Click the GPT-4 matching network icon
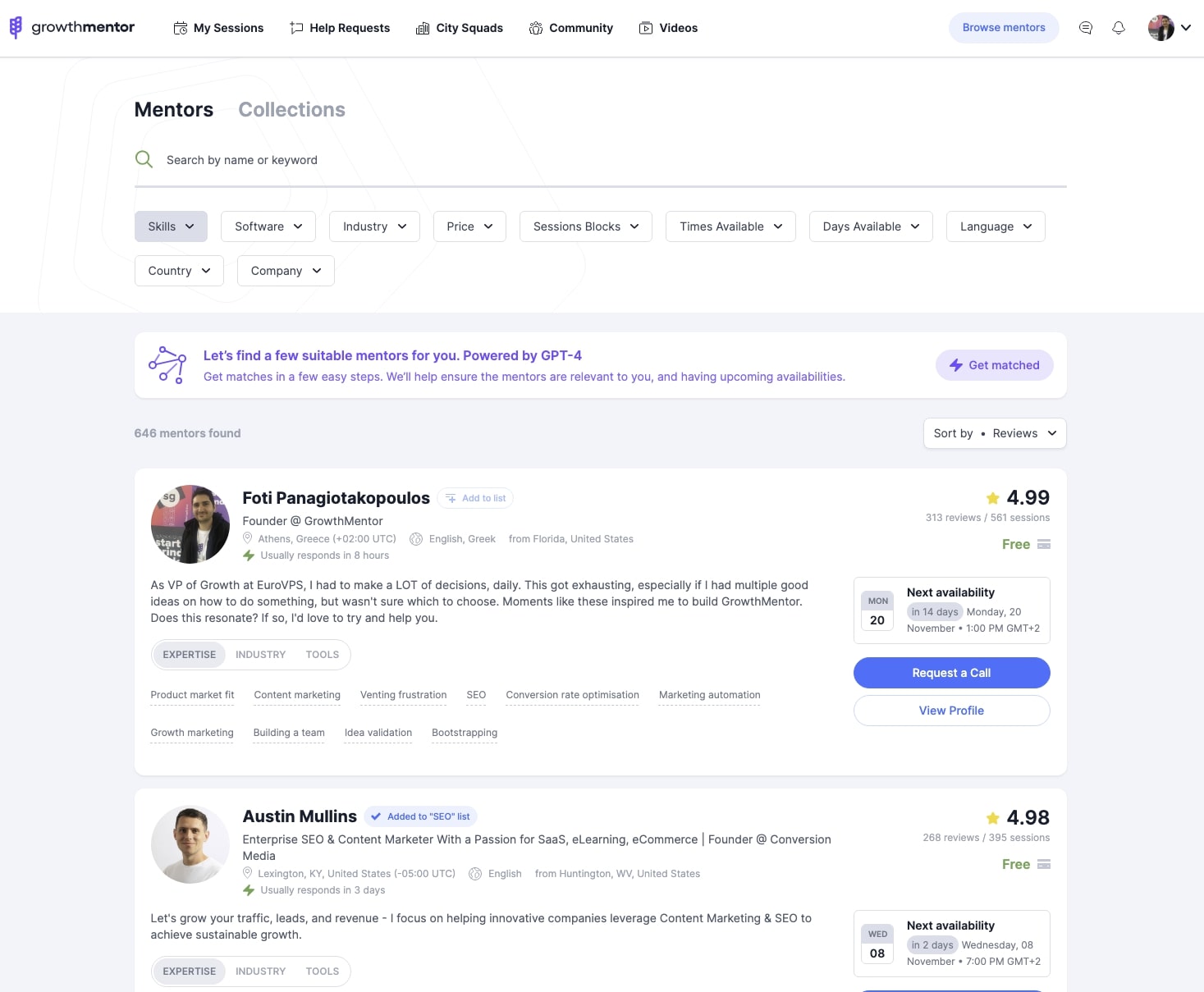Viewport: 1204px width, 992px height. coord(167,365)
